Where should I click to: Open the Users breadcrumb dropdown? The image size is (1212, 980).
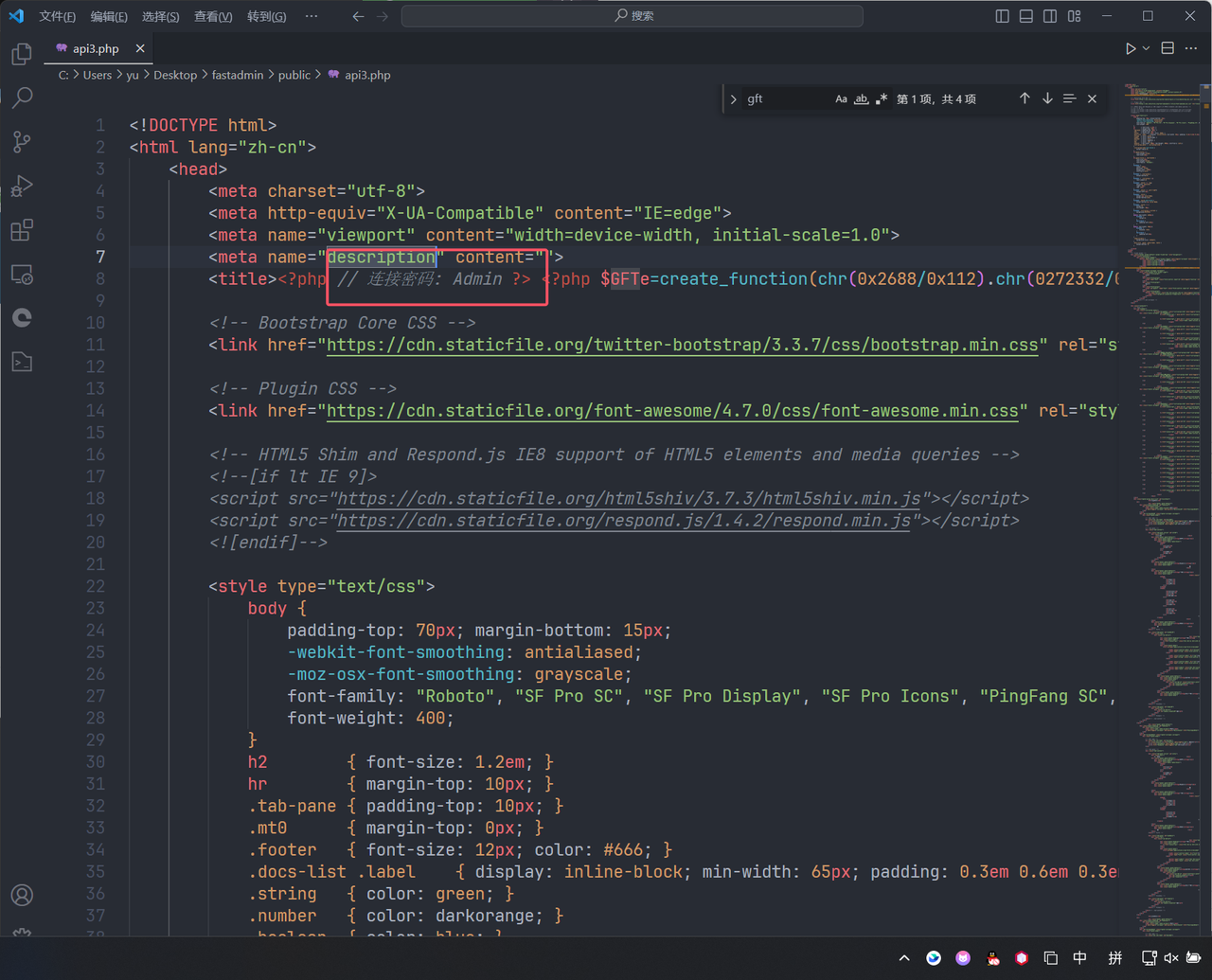98,75
